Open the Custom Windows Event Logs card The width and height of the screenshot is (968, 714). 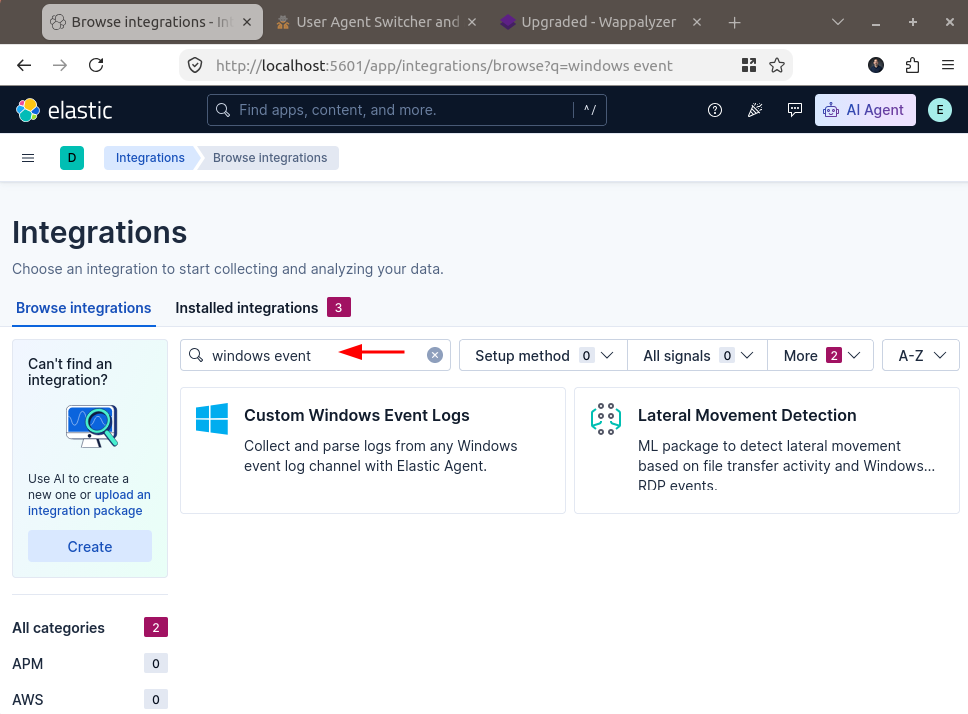coord(373,450)
